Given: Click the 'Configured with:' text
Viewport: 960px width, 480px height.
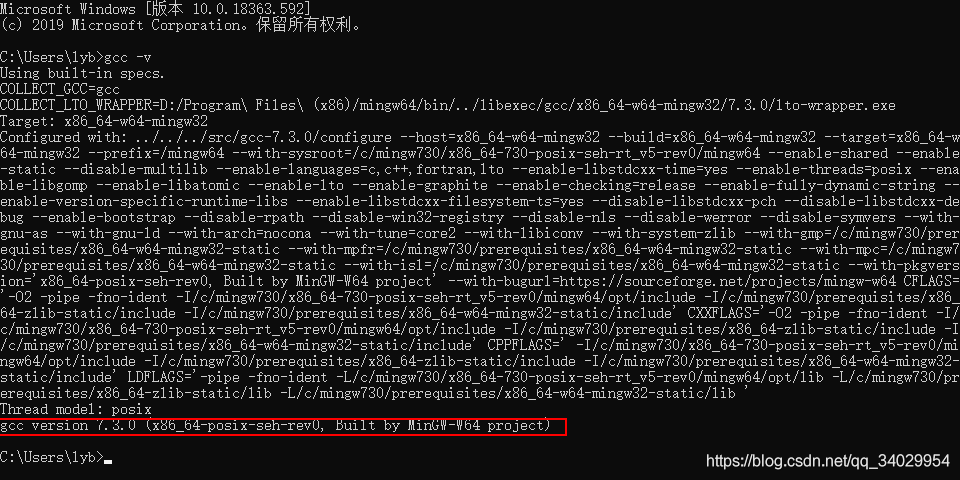Looking at the screenshot, I should pos(64,138).
